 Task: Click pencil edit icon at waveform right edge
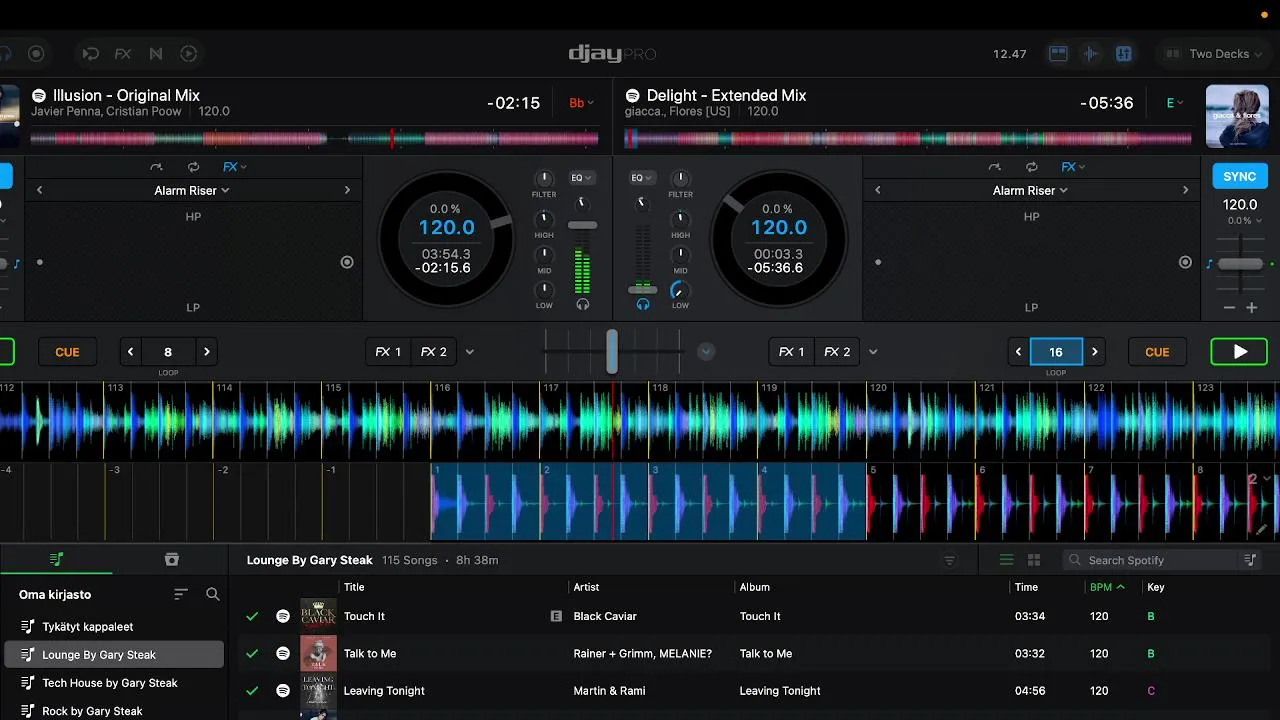(1262, 530)
